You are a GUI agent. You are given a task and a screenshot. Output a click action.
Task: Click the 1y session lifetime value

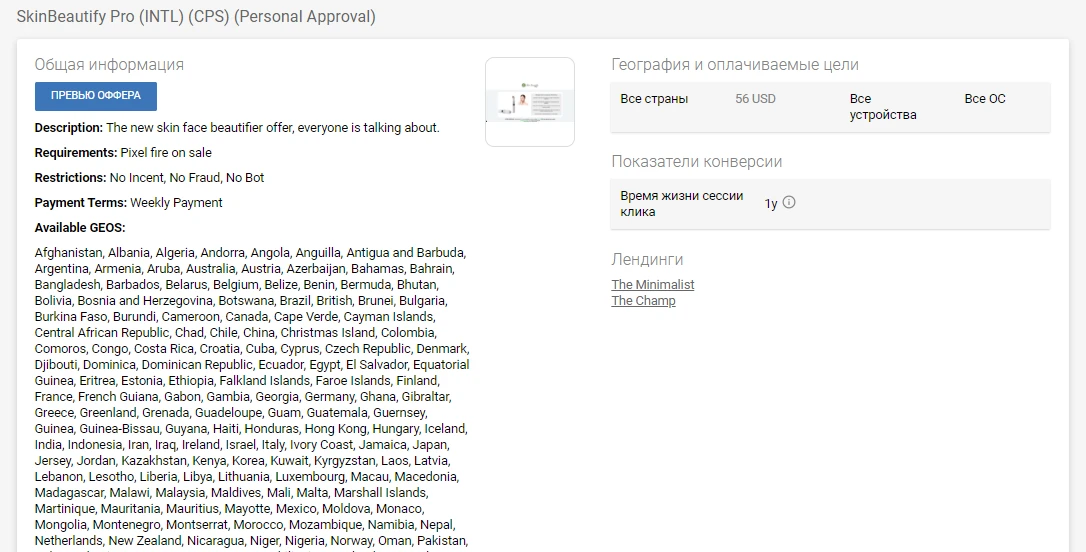[x=771, y=204]
